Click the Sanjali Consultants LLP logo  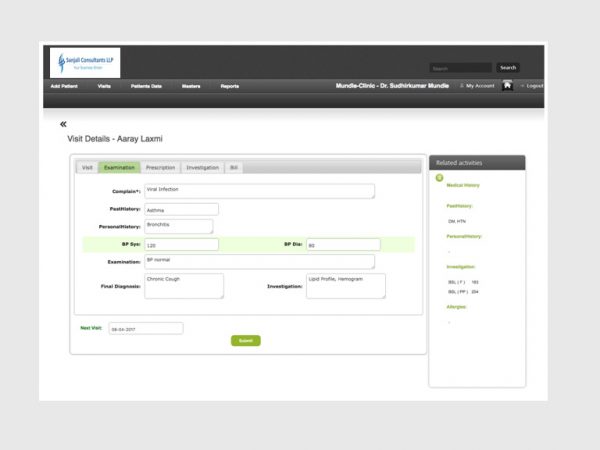coord(85,63)
